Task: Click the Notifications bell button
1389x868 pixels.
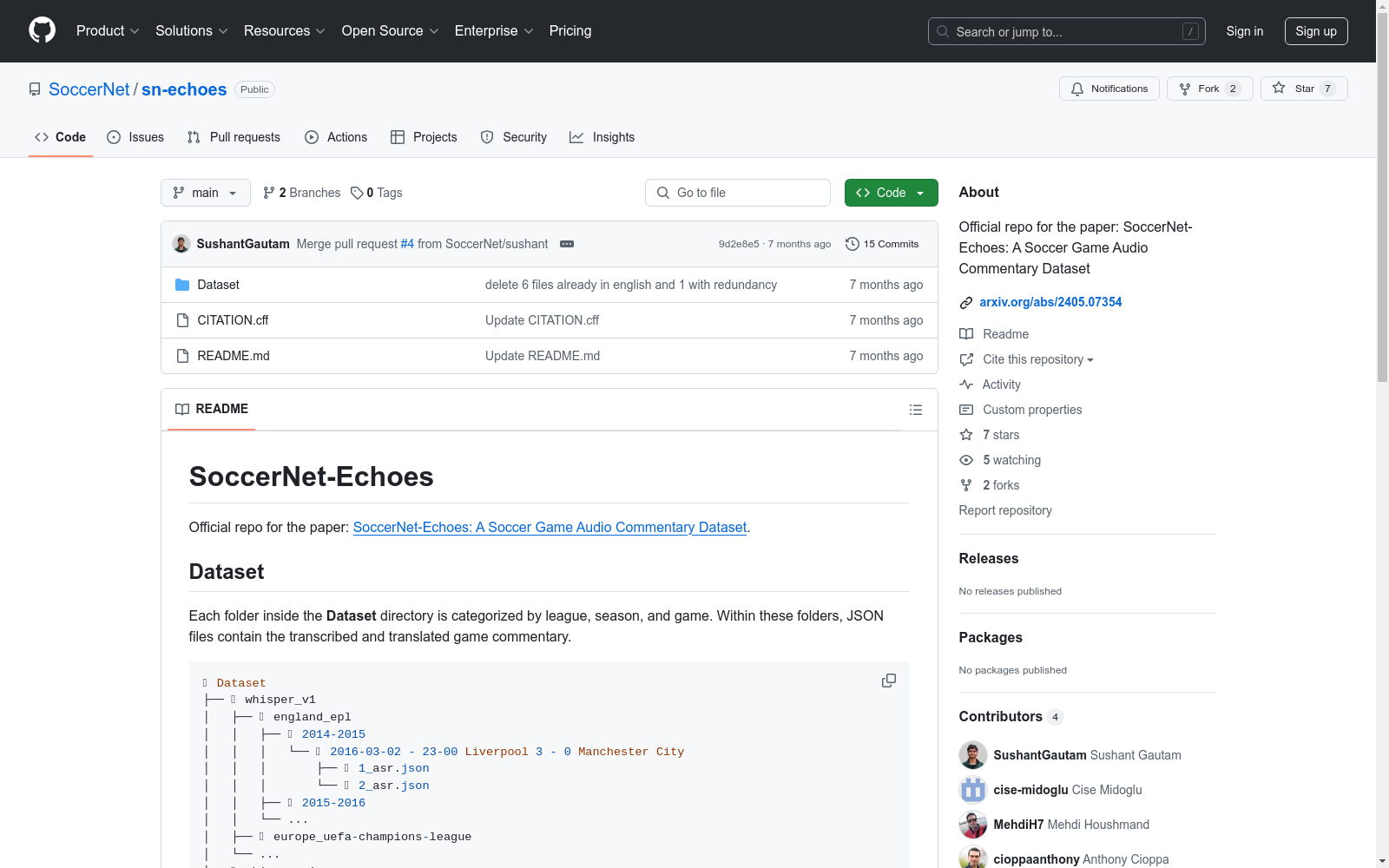Action: tap(1109, 89)
